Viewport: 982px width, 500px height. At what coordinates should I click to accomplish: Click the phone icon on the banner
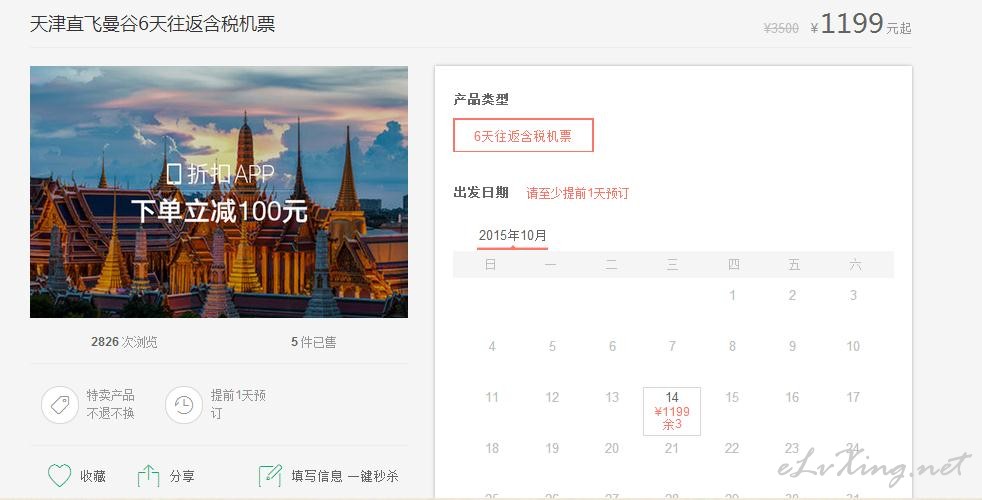pos(174,174)
